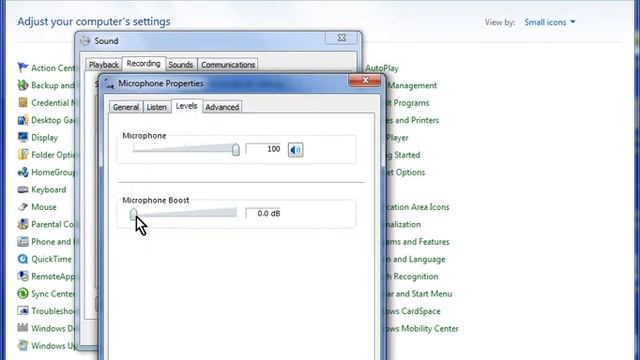
Task: Open the Parental Controls icon
Action: (x=23, y=224)
